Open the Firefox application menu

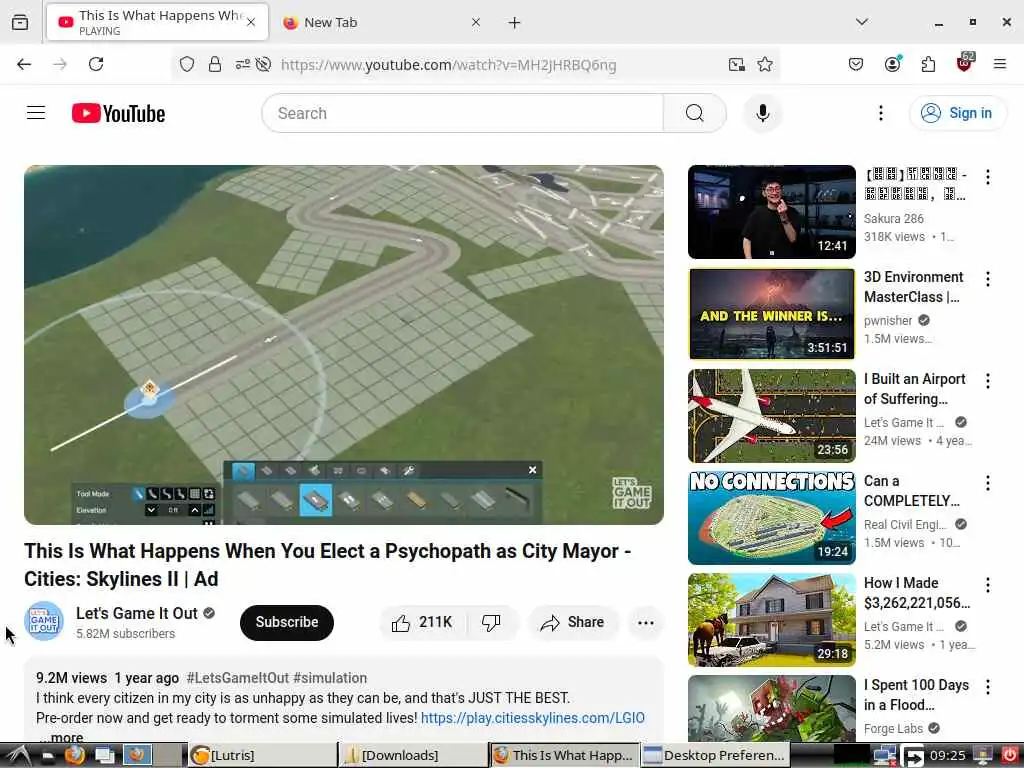[1000, 64]
